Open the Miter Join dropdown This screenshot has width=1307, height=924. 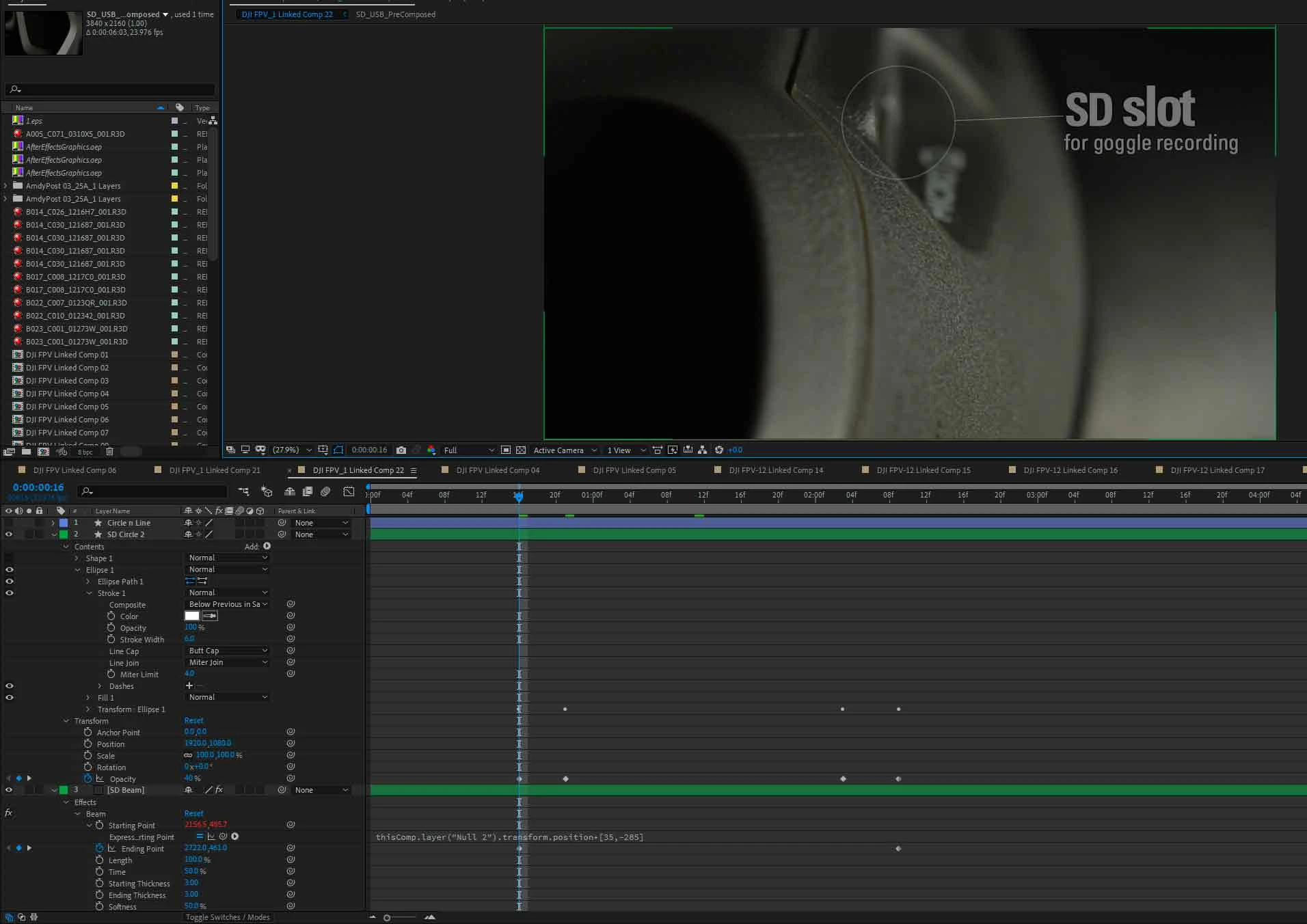[x=227, y=662]
